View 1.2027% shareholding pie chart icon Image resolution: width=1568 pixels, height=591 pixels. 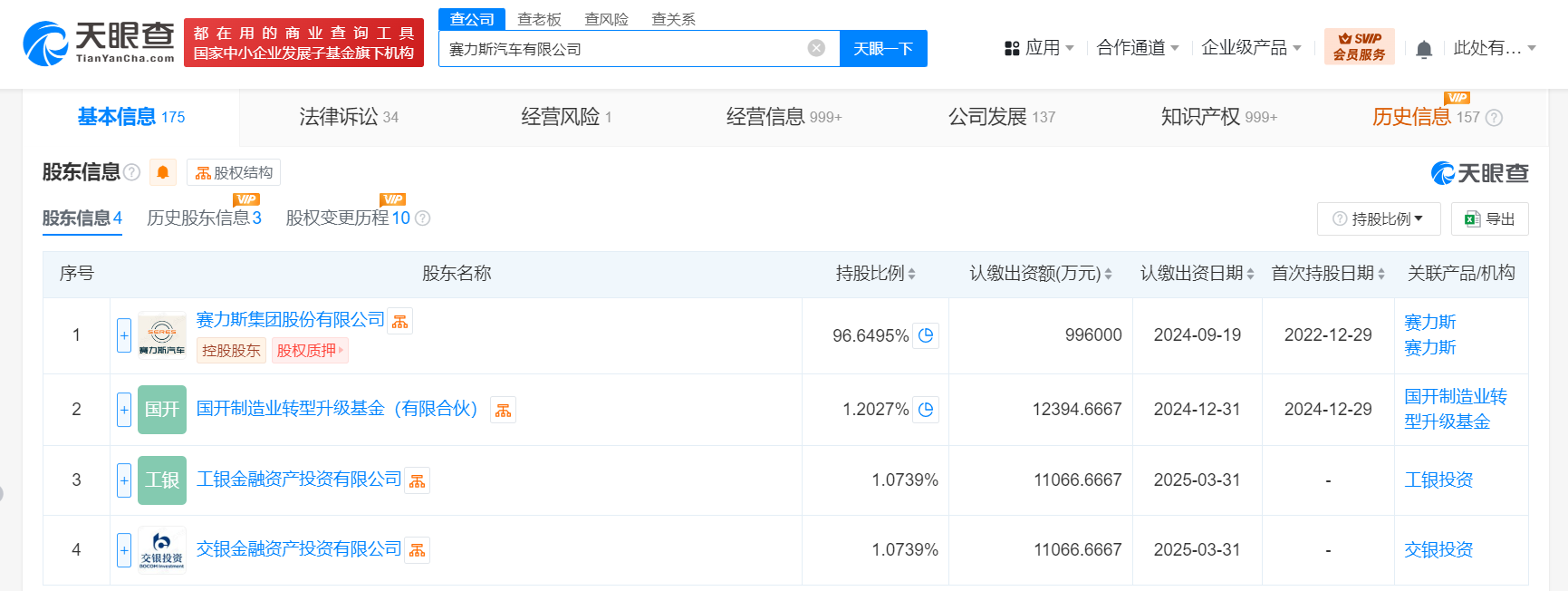pyautogui.click(x=926, y=410)
